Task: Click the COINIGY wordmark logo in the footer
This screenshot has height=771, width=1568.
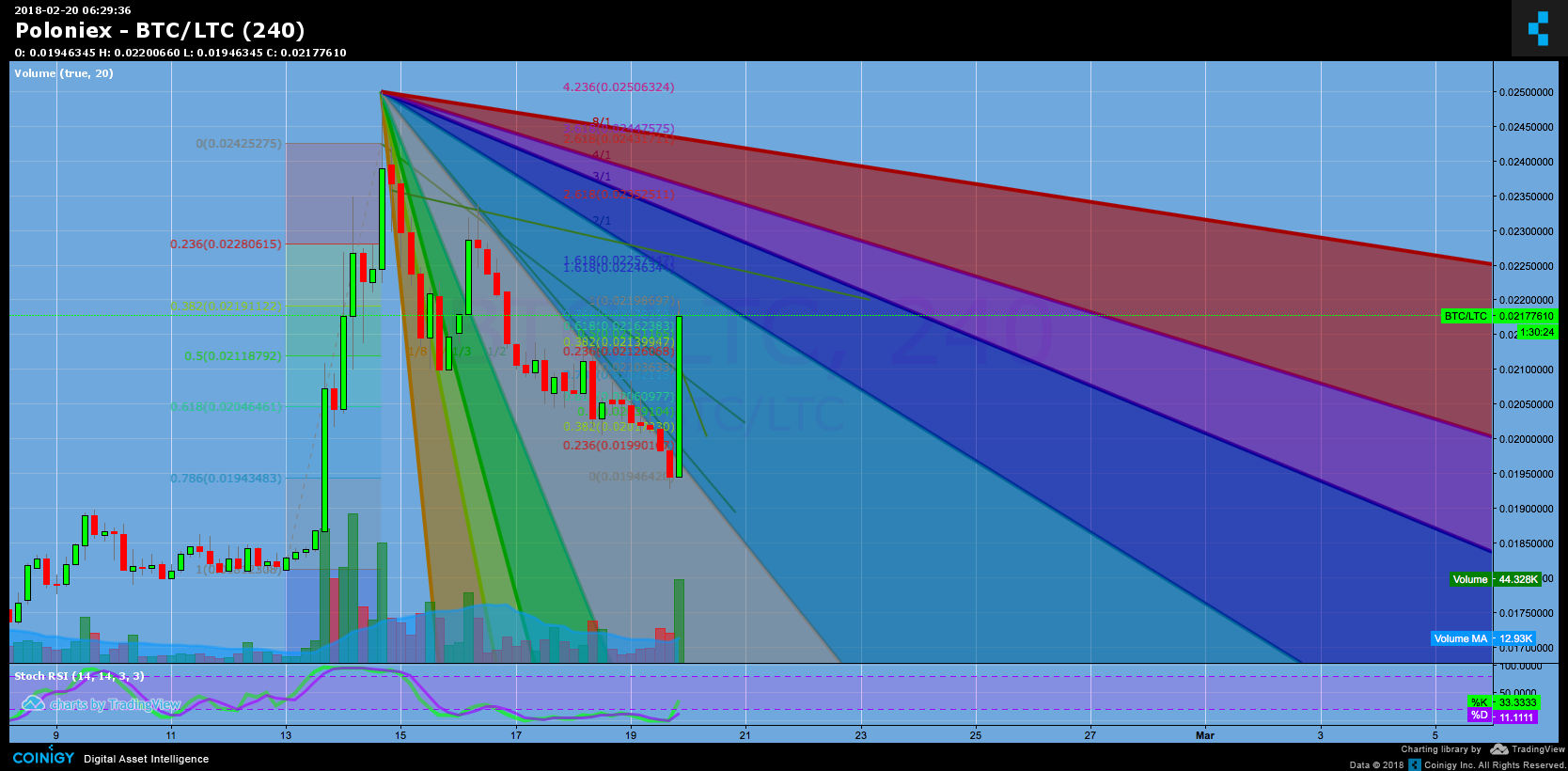Action: click(x=43, y=758)
